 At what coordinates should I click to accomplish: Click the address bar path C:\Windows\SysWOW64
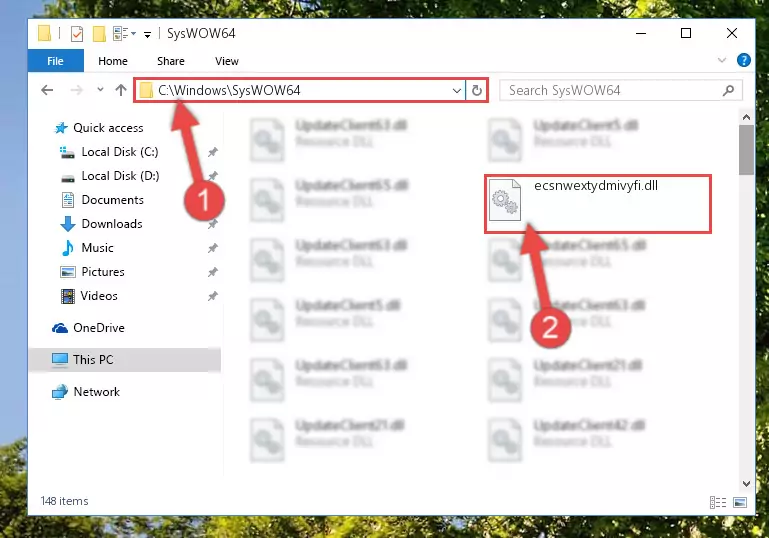[x=229, y=90]
